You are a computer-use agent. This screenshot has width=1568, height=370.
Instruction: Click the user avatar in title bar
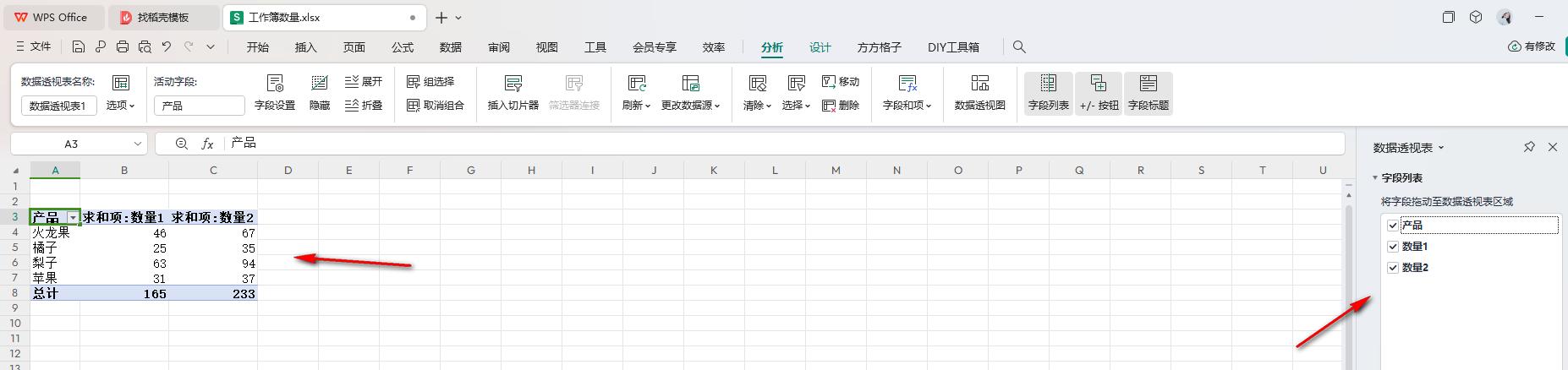[x=1505, y=17]
